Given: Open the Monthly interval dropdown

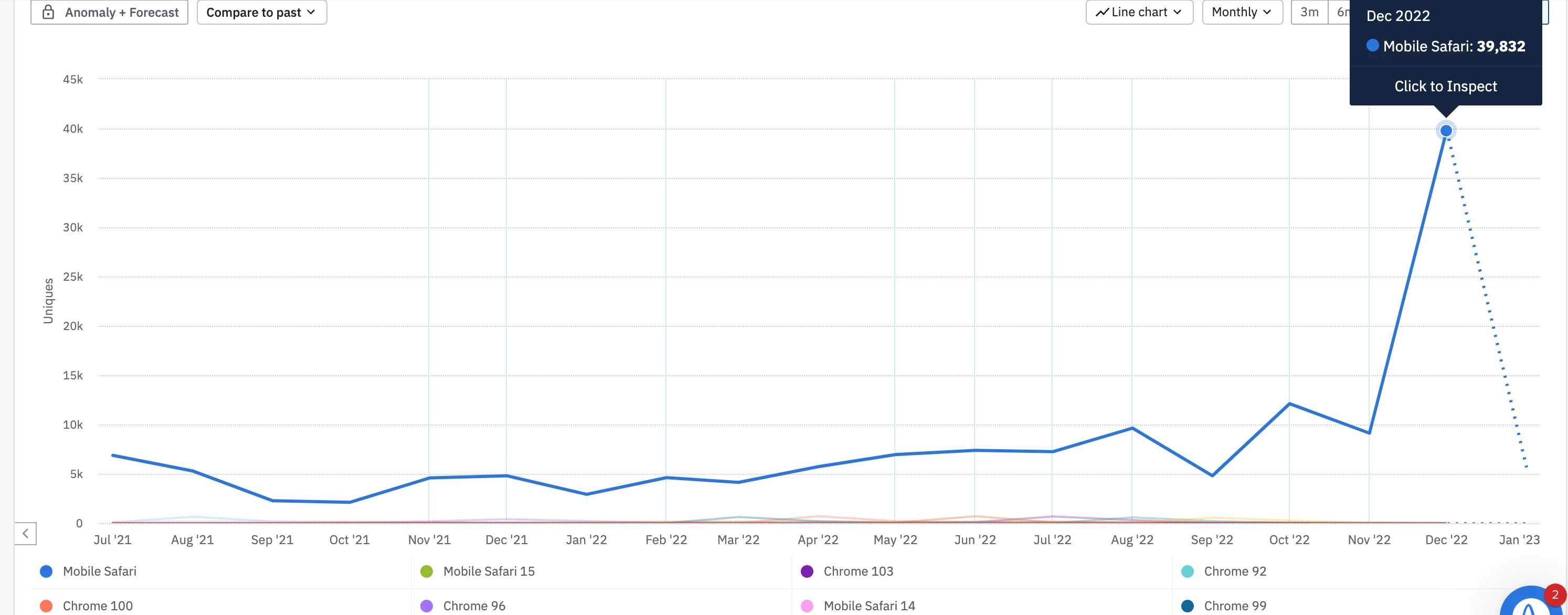Looking at the screenshot, I should (x=1242, y=12).
